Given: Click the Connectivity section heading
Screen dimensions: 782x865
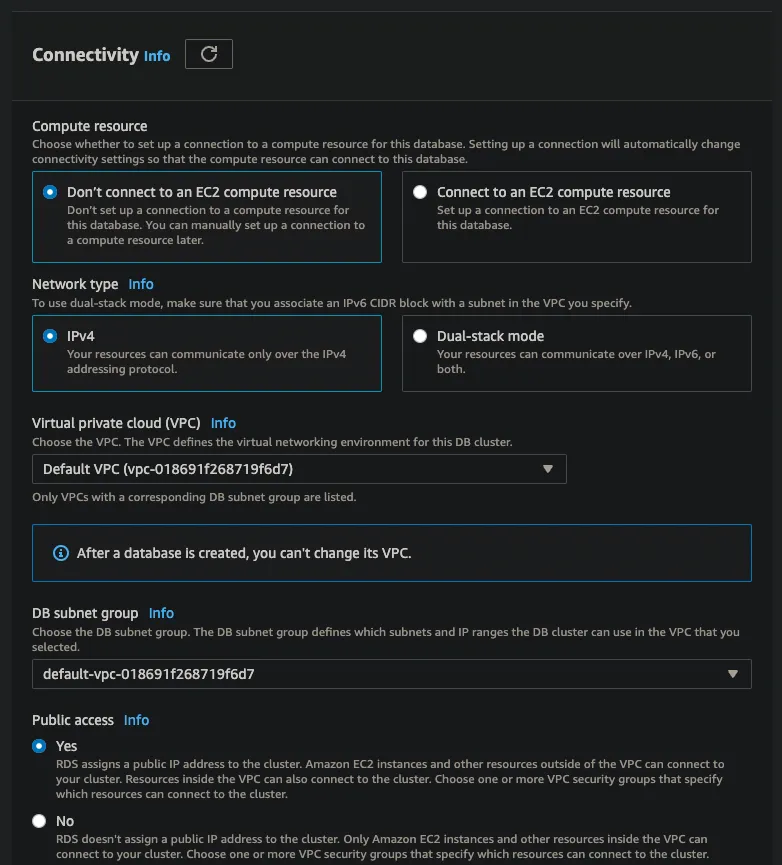Looking at the screenshot, I should [85, 55].
